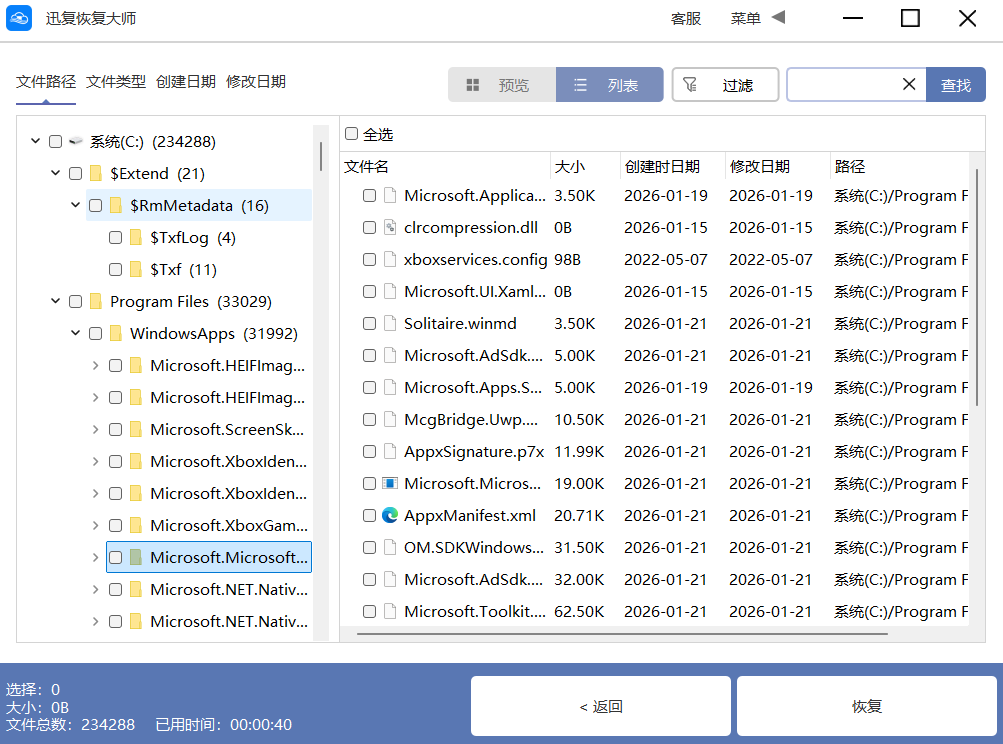Check the box for Solitaire.winmd

tap(370, 324)
